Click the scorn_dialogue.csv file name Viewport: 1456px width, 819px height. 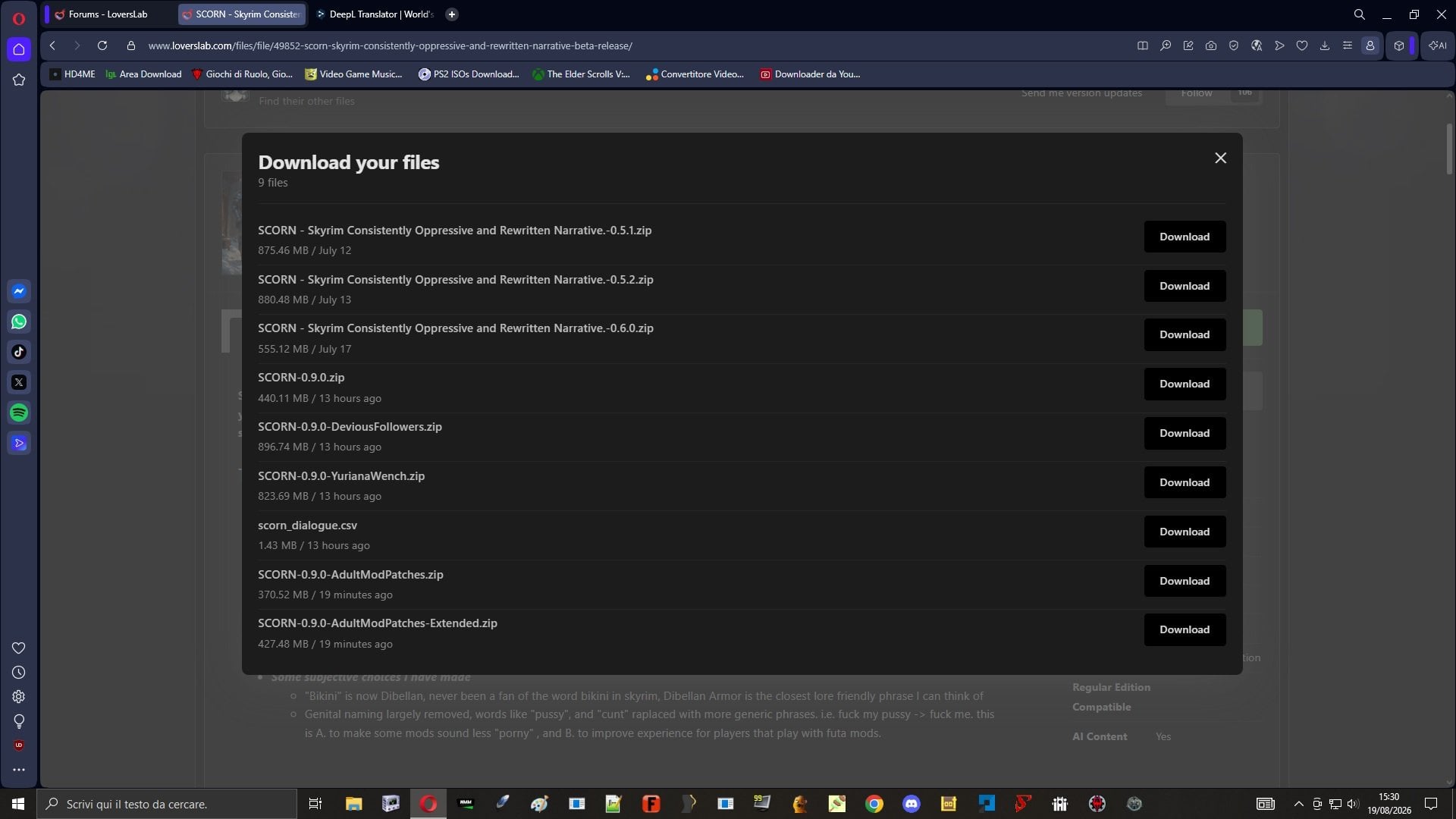coord(307,525)
